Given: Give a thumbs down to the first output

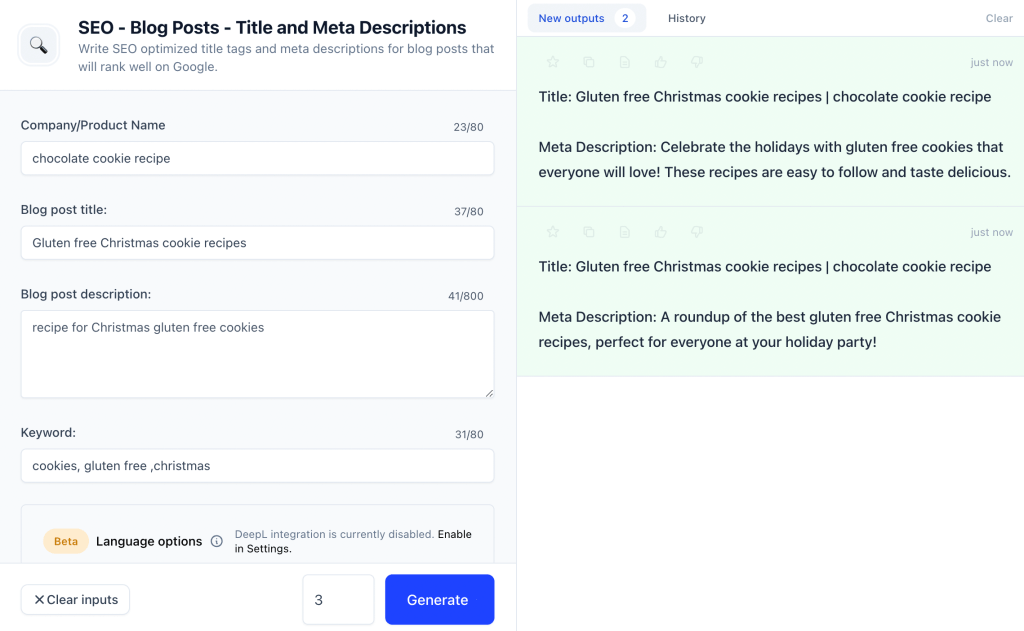Looking at the screenshot, I should coord(696,62).
